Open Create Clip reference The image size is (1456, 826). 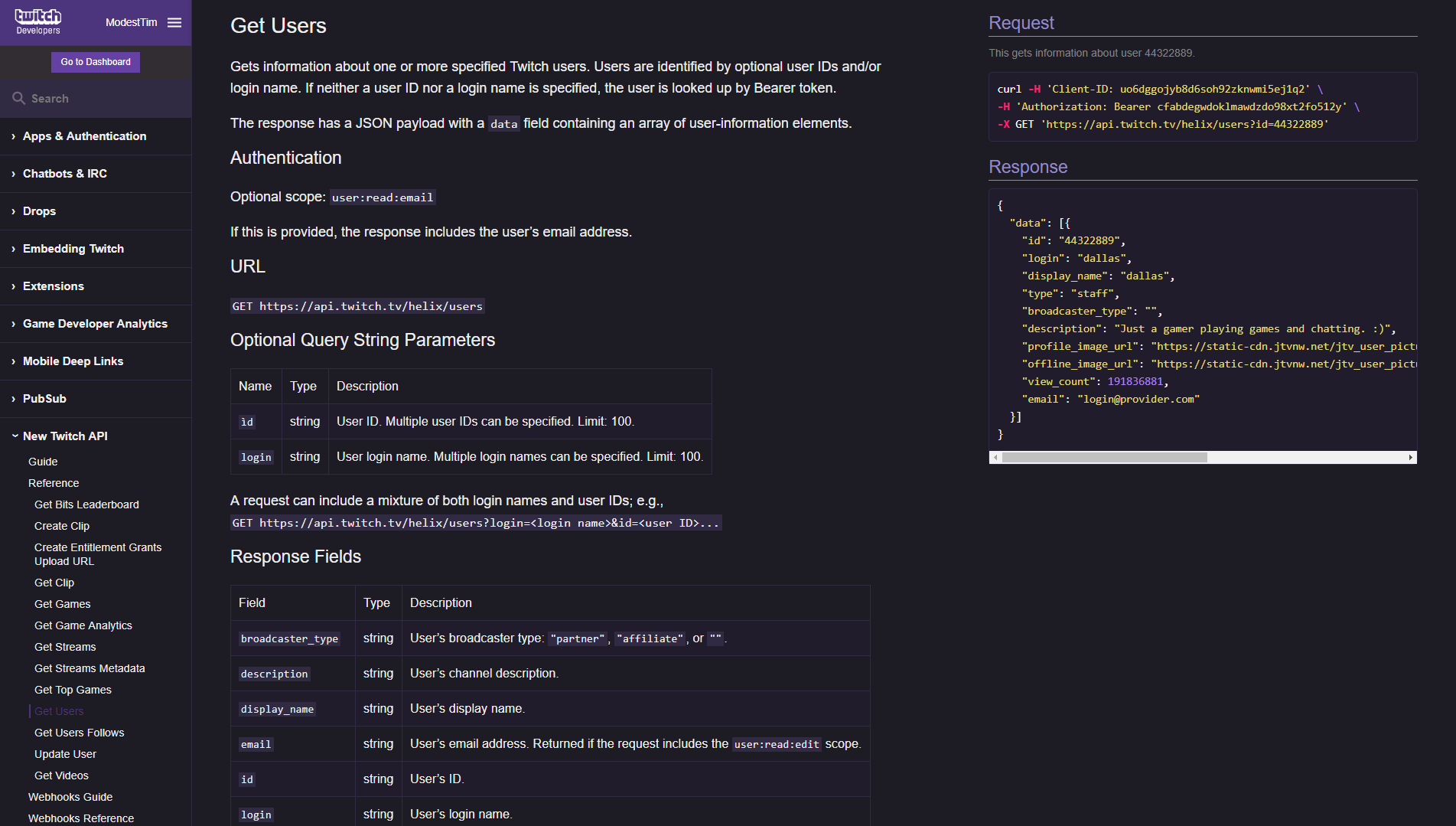click(x=62, y=526)
